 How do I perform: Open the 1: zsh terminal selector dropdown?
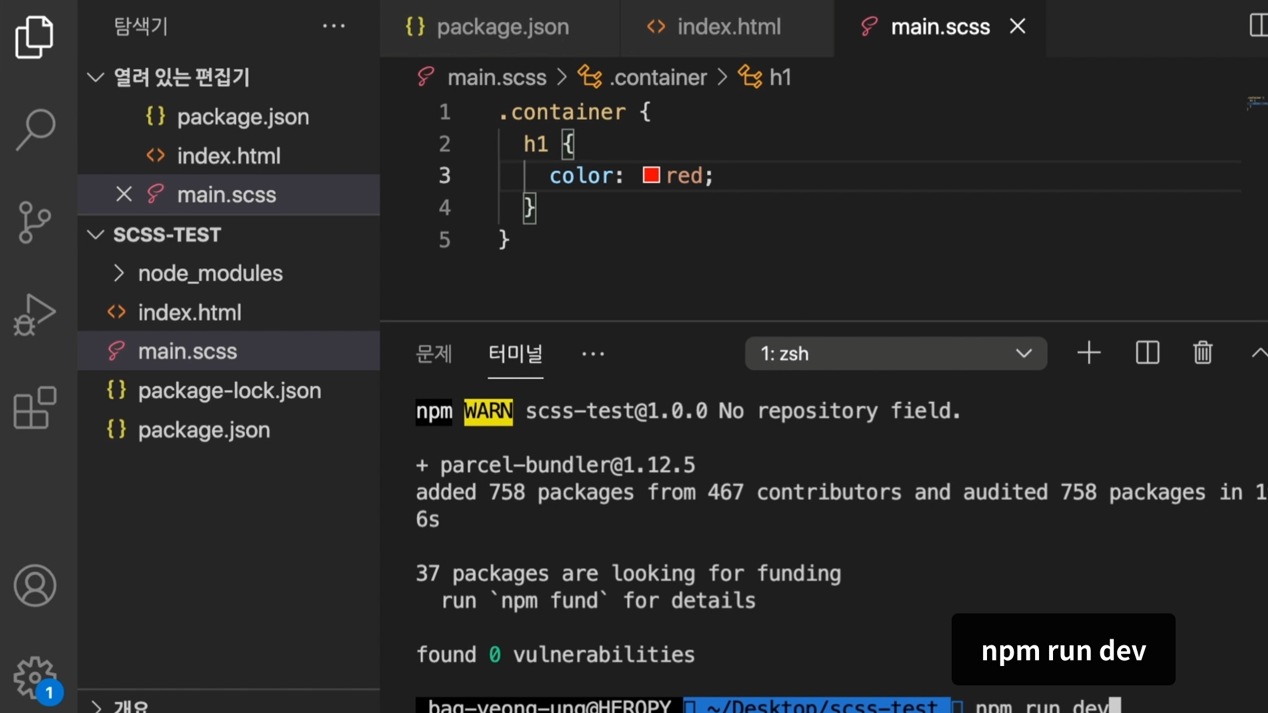tap(896, 354)
